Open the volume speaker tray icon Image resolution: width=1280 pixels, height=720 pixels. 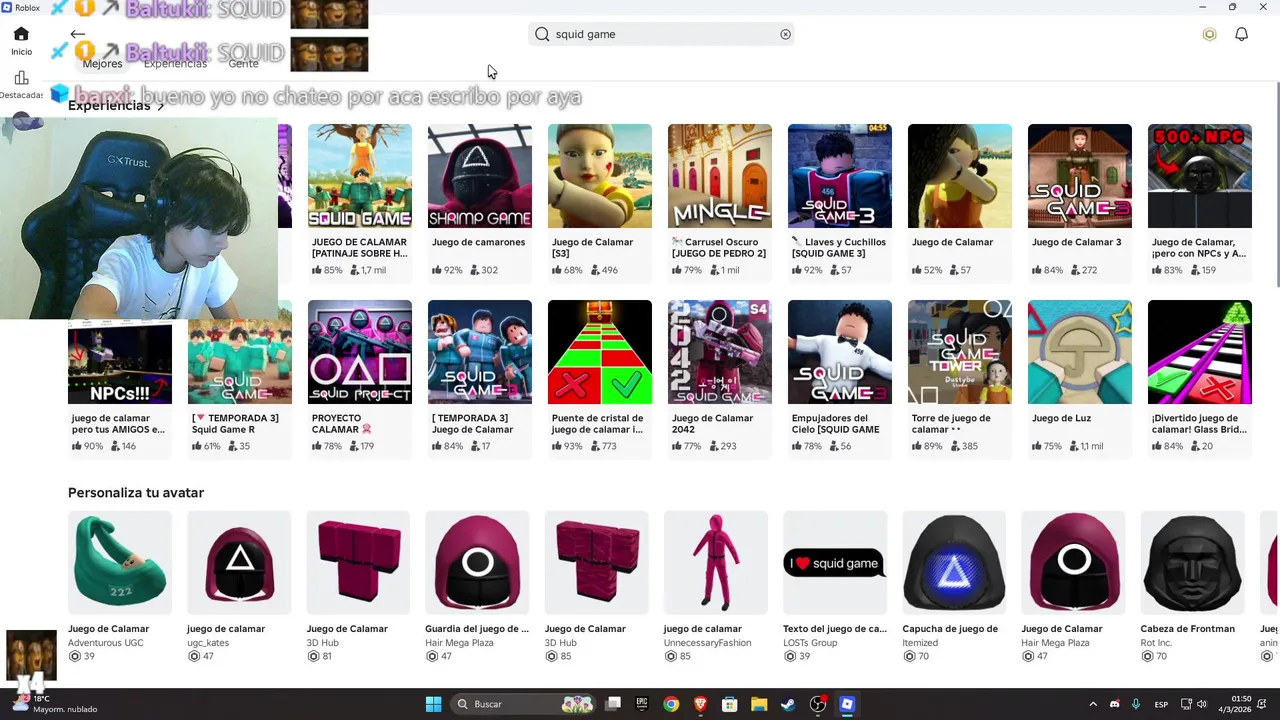coord(1201,704)
